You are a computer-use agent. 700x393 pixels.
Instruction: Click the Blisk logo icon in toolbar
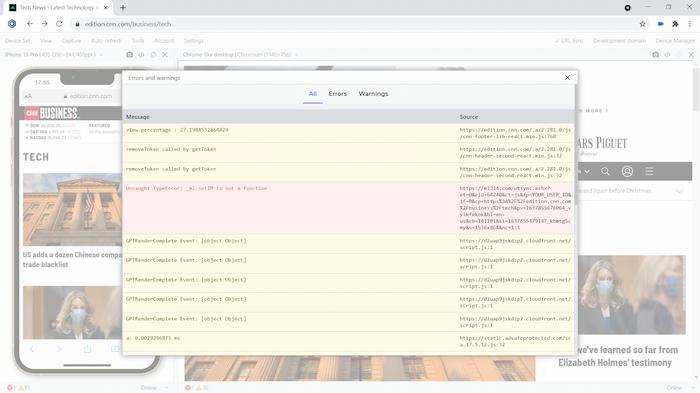[x=12, y=24]
